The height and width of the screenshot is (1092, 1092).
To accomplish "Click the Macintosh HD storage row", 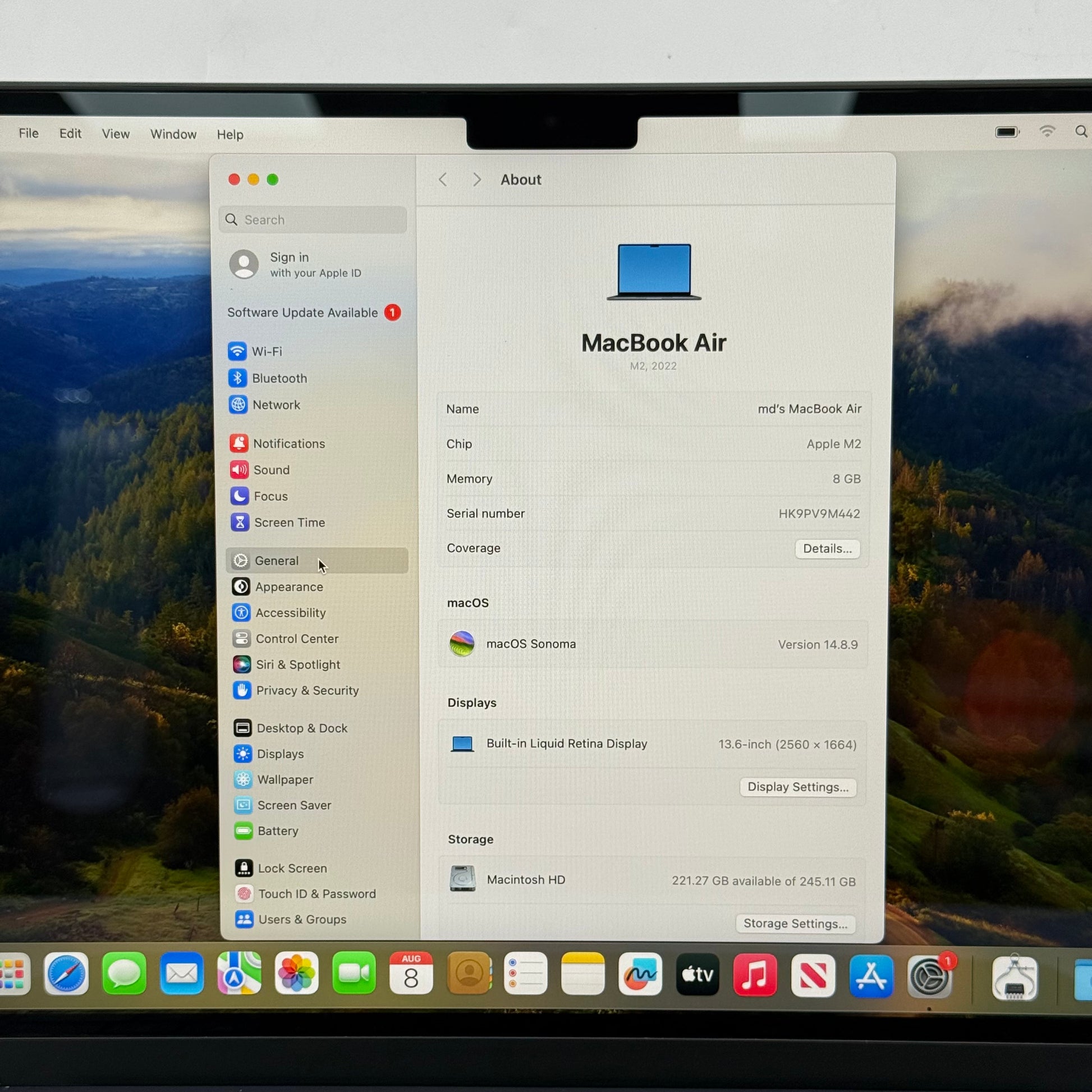I will tap(653, 880).
